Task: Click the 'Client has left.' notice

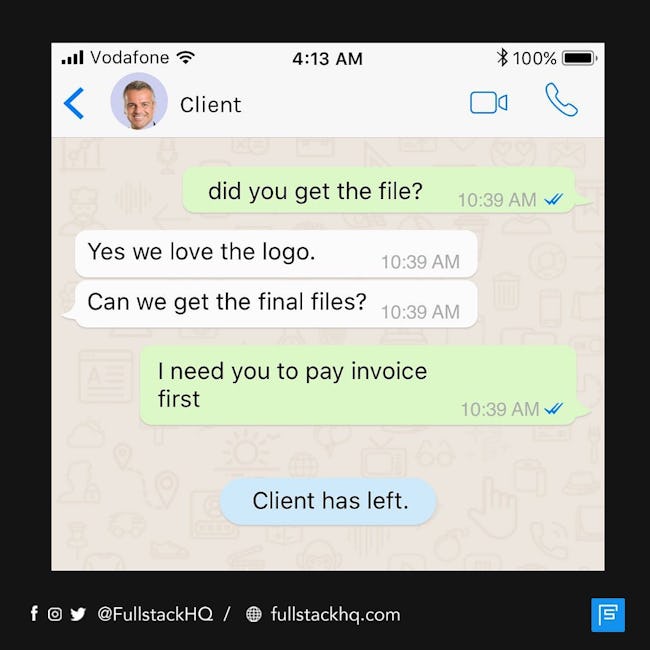Action: (328, 501)
